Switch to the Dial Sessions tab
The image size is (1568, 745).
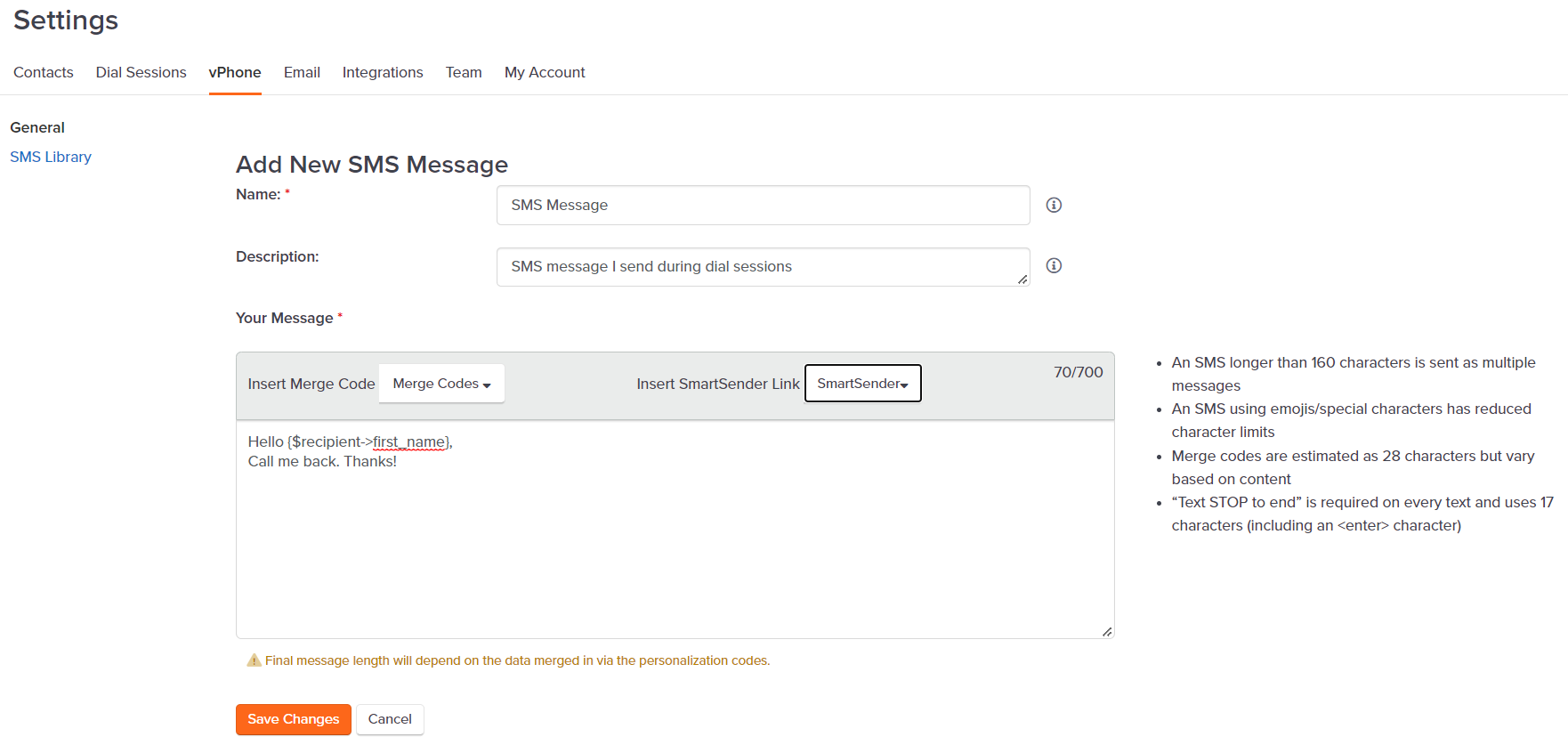tap(141, 72)
